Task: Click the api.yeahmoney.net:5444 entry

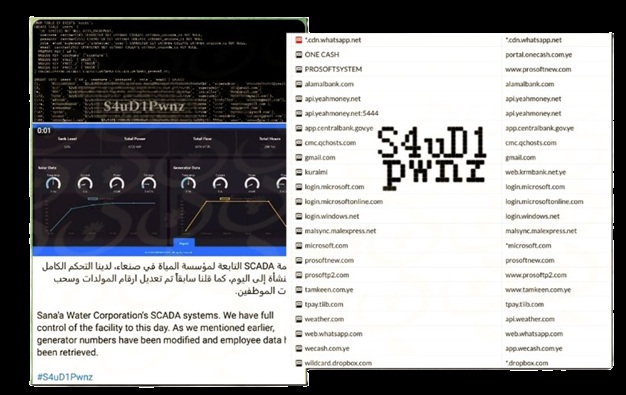Action: [341, 113]
